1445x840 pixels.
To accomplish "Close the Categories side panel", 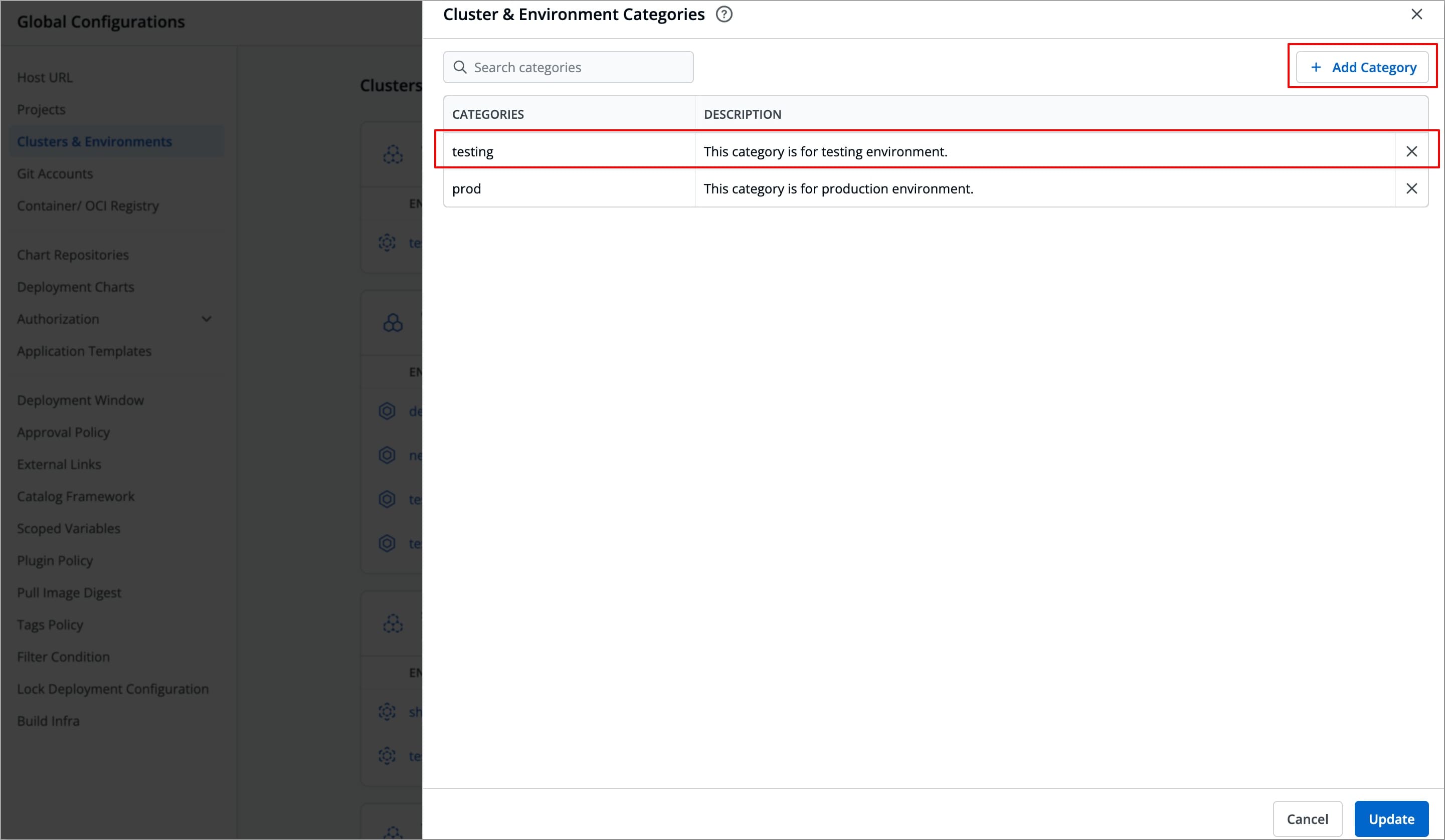I will point(1416,15).
